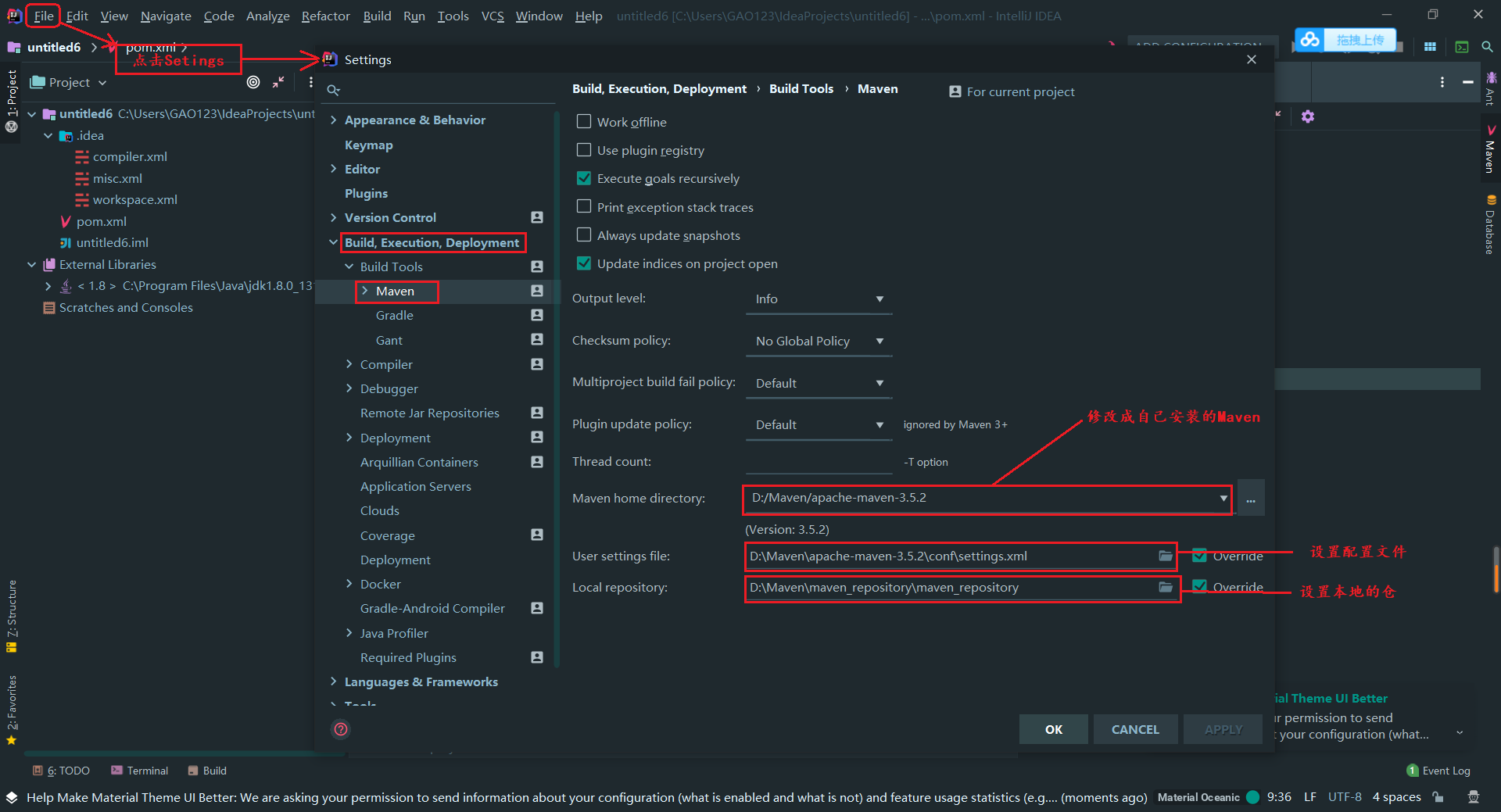Click the Material Oceanic theme indicator
The width and height of the screenshot is (1501, 812).
1208,797
